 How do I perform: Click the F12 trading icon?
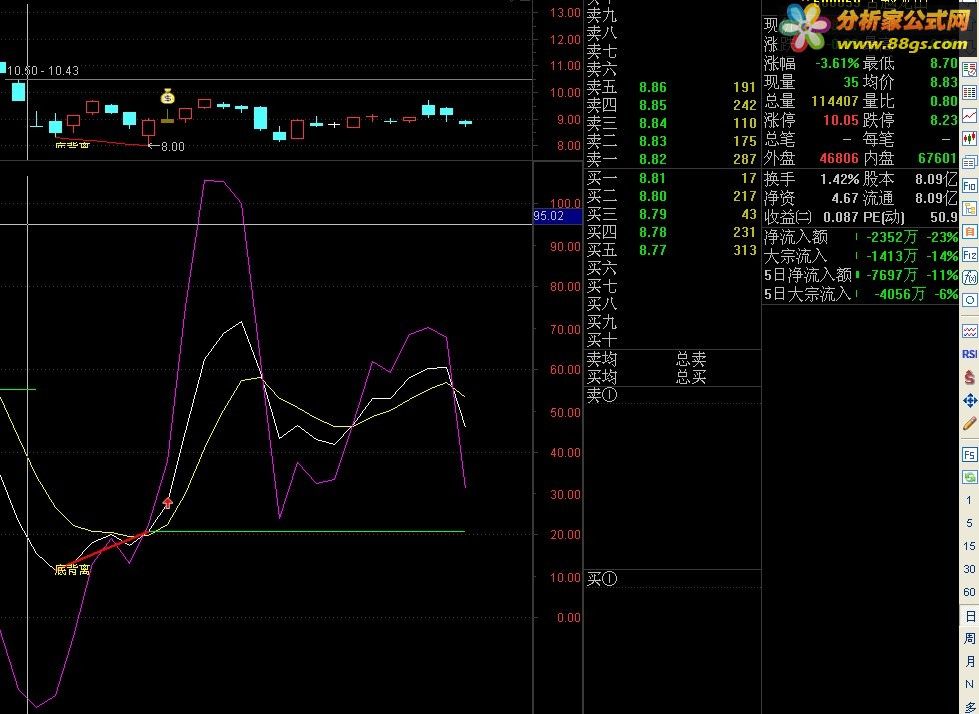pos(970,255)
